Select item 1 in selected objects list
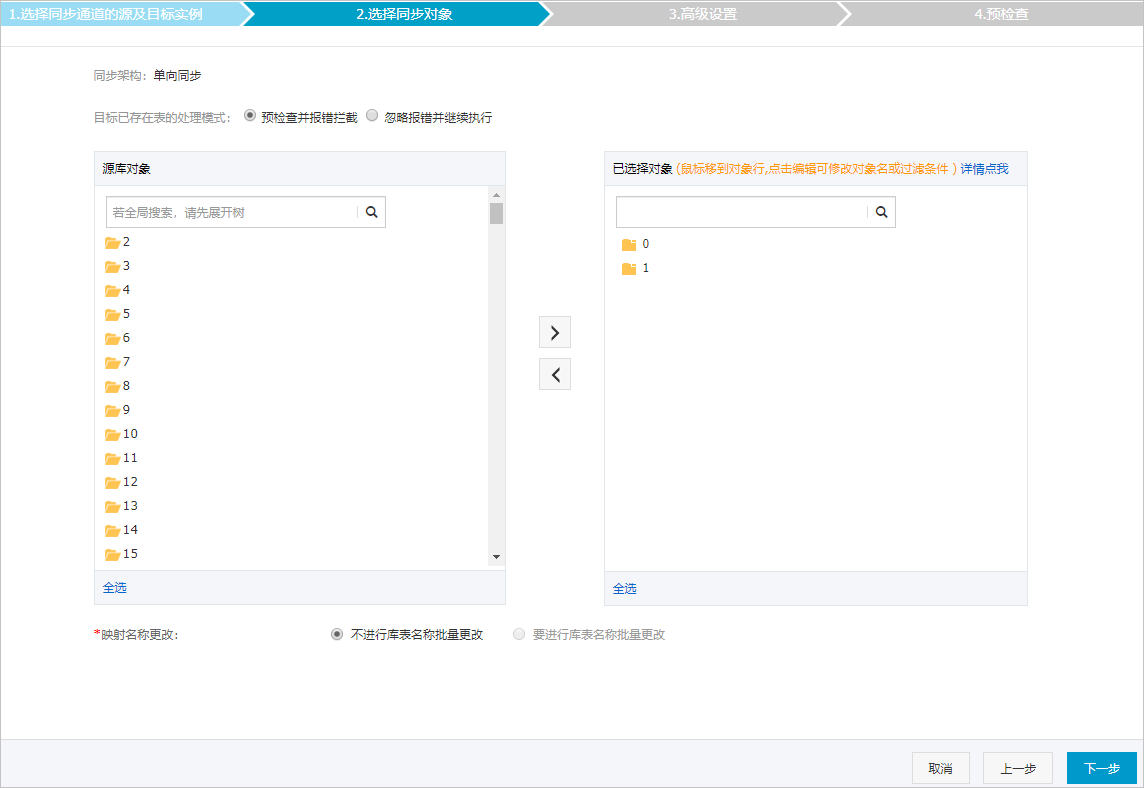Screen dimensions: 1144x788 pos(646,268)
